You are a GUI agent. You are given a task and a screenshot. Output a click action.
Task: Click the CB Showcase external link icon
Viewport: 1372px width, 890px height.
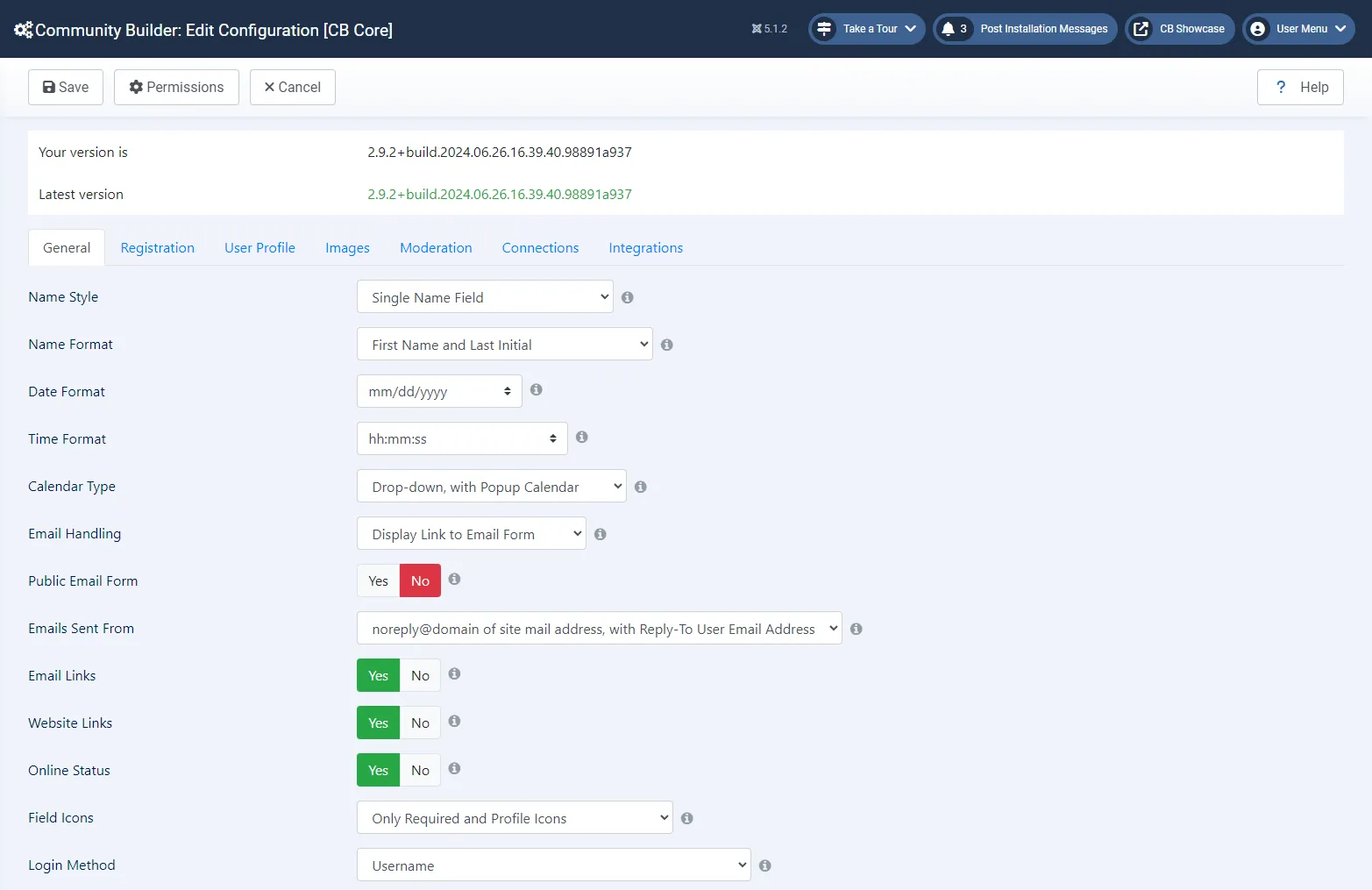click(x=1141, y=29)
